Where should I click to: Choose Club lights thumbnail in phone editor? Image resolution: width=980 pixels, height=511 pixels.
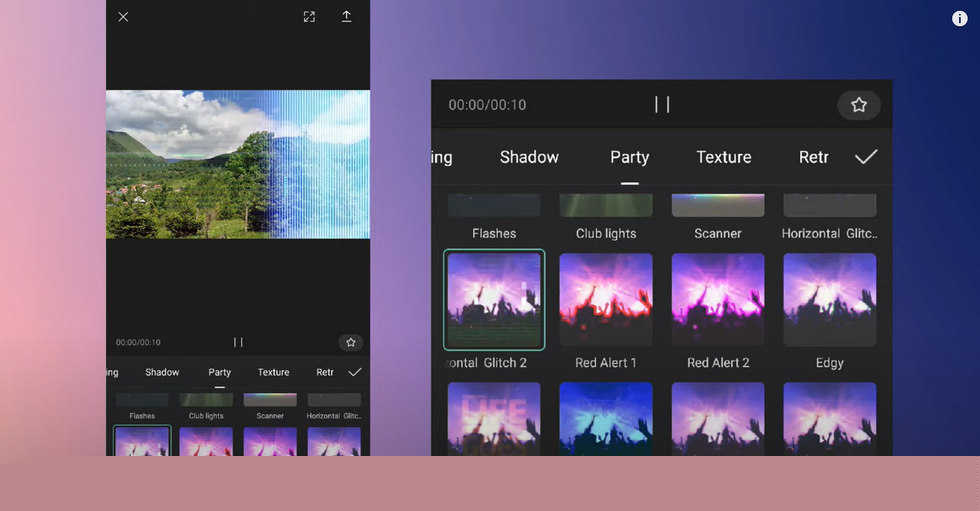pyautogui.click(x=206, y=400)
